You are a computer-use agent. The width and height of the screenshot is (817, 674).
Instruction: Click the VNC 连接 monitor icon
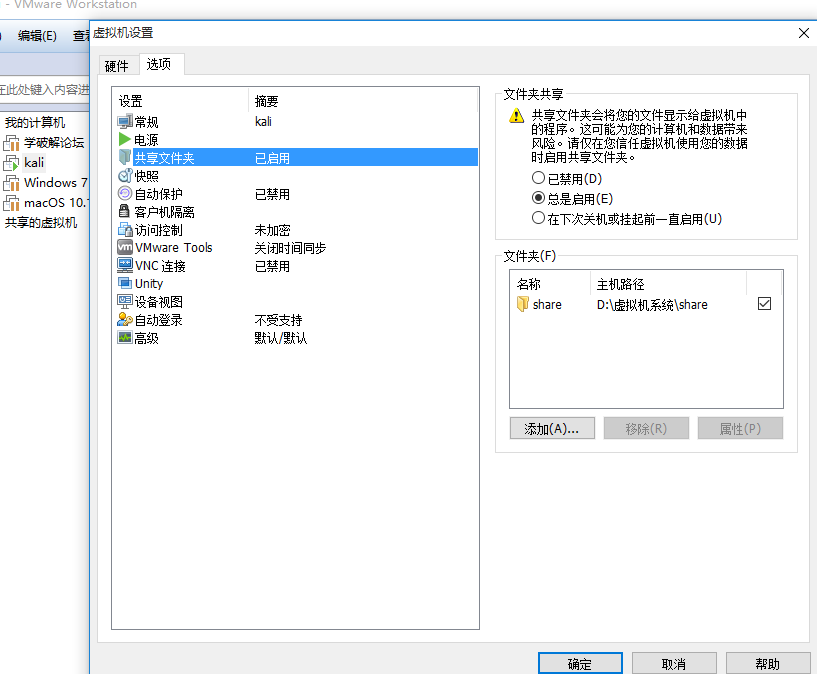[x=125, y=266]
